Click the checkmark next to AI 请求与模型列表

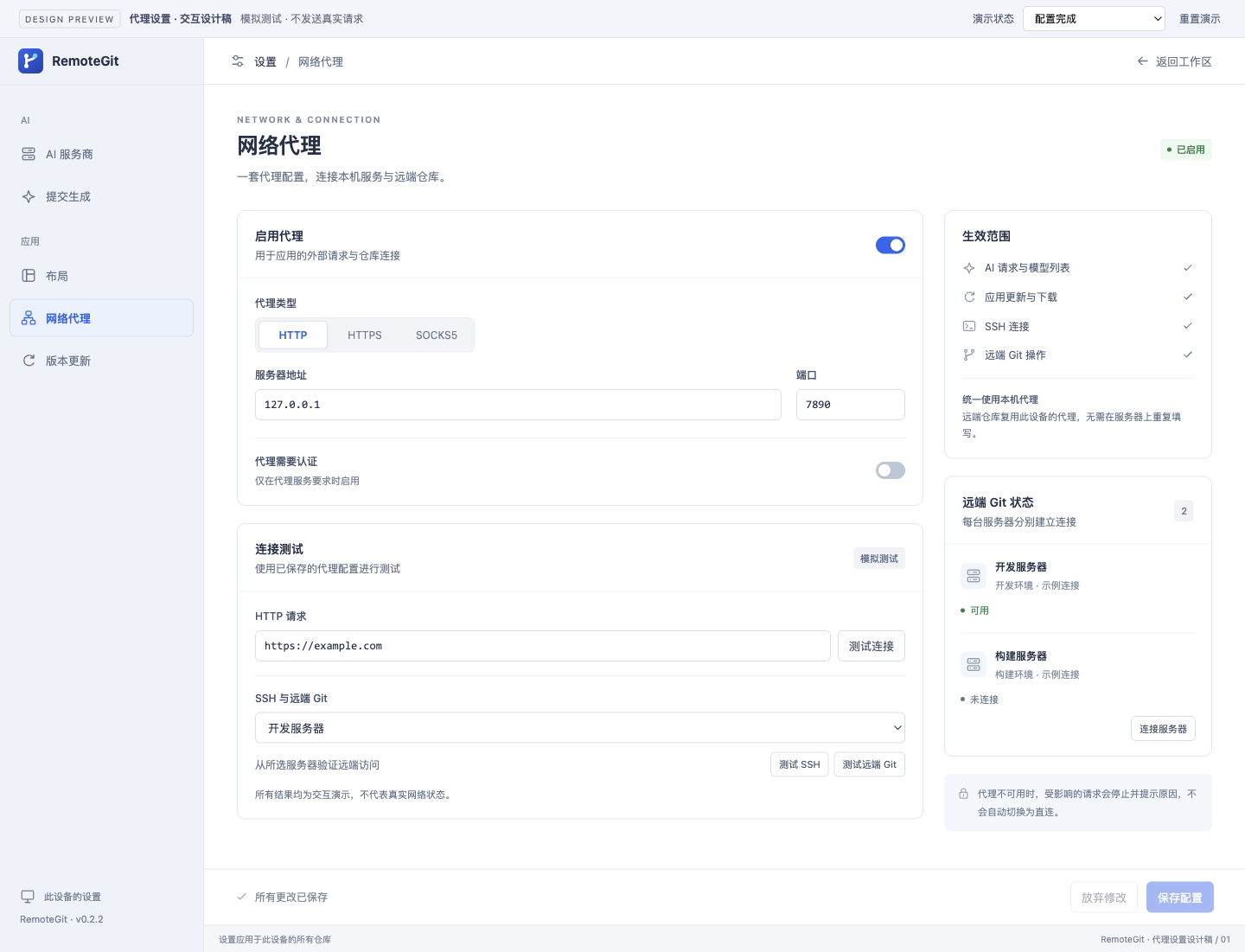click(x=1188, y=268)
